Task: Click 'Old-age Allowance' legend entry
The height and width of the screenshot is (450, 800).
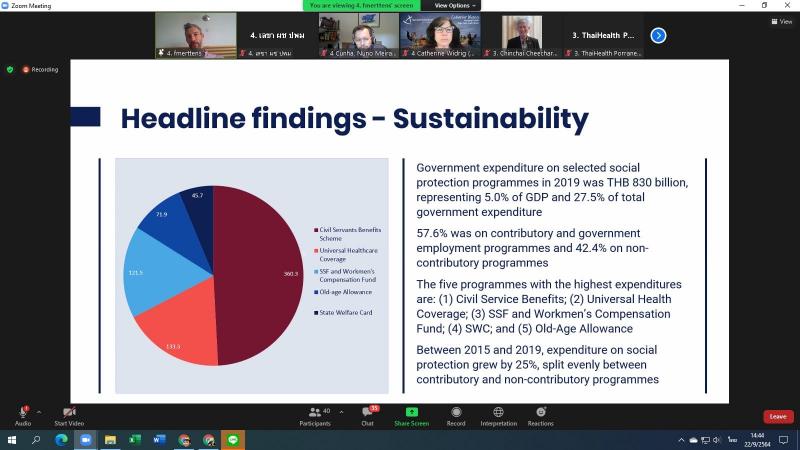Action: pyautogui.click(x=343, y=292)
